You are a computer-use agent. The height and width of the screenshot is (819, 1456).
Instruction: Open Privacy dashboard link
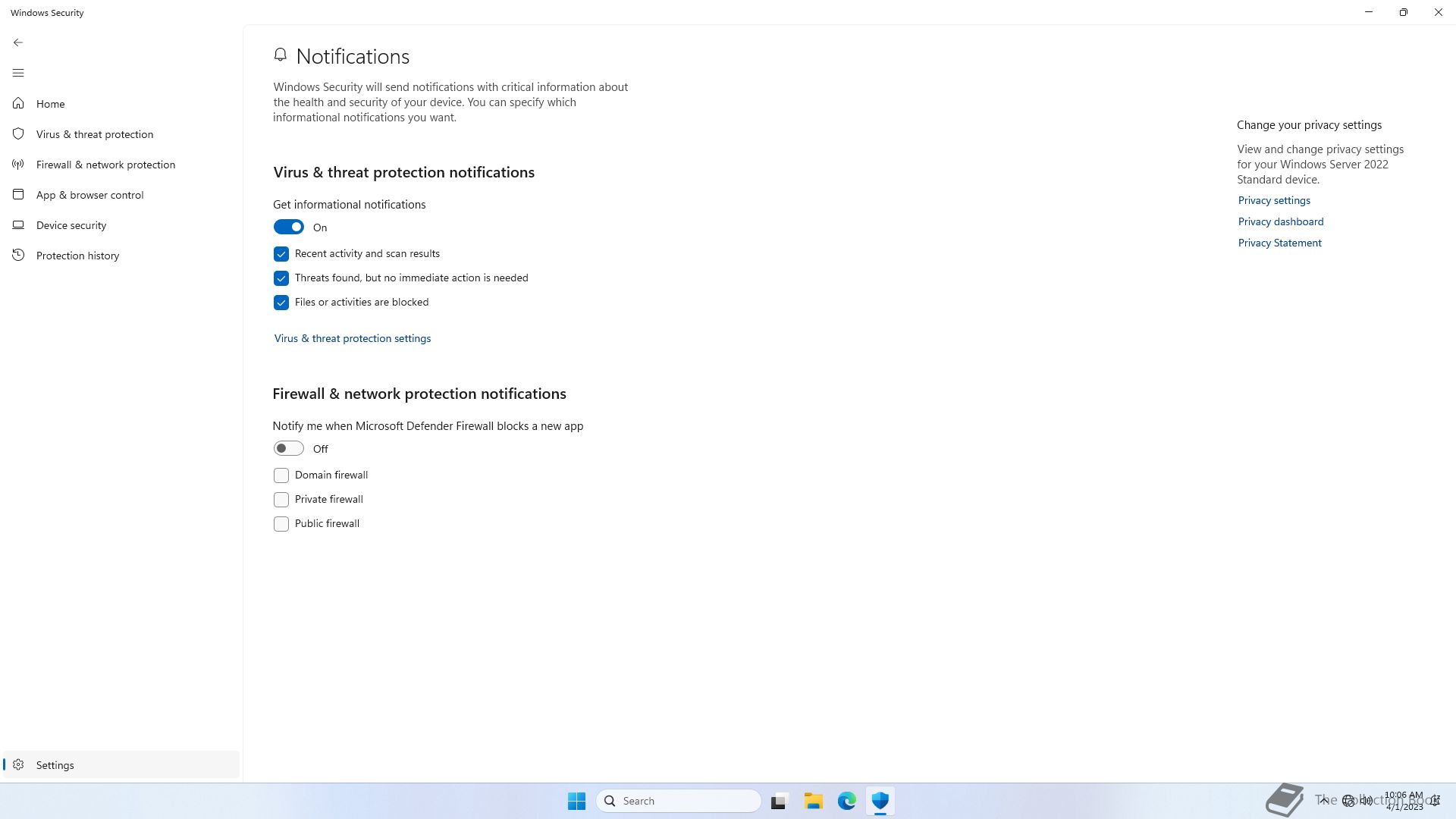[x=1281, y=221]
